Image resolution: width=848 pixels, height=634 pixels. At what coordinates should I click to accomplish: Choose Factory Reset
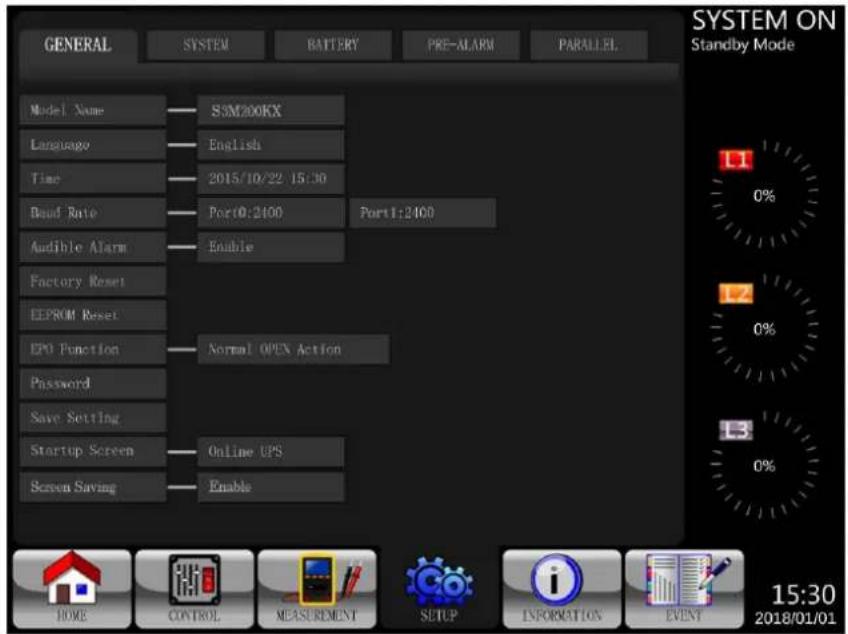(x=92, y=281)
